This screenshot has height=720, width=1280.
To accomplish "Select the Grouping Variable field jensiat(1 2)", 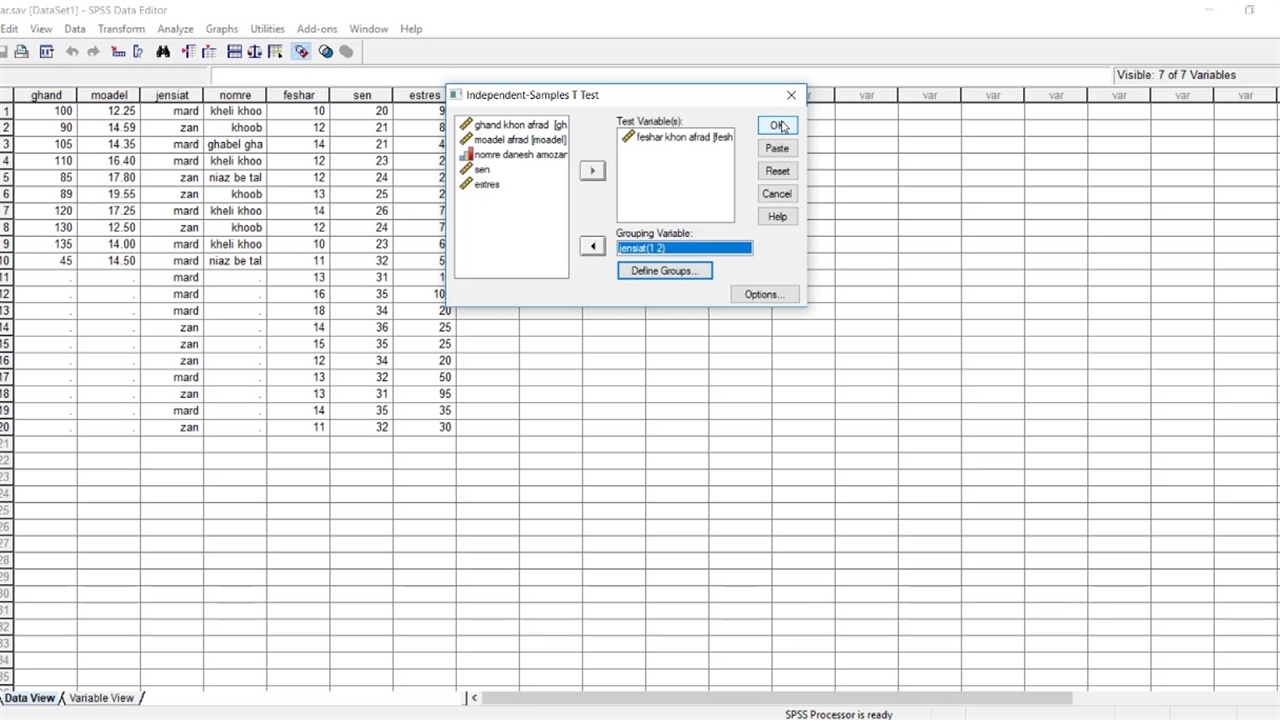I will click(684, 248).
